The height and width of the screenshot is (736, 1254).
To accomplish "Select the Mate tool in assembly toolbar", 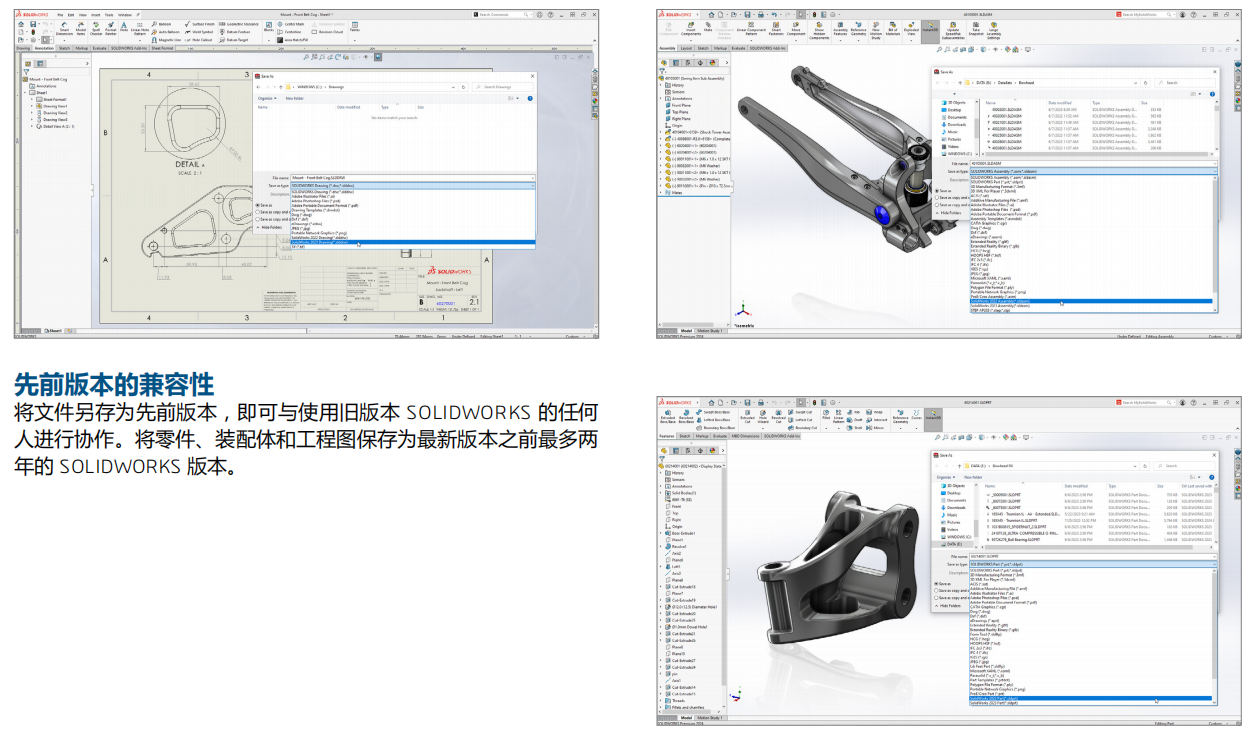I will [708, 26].
